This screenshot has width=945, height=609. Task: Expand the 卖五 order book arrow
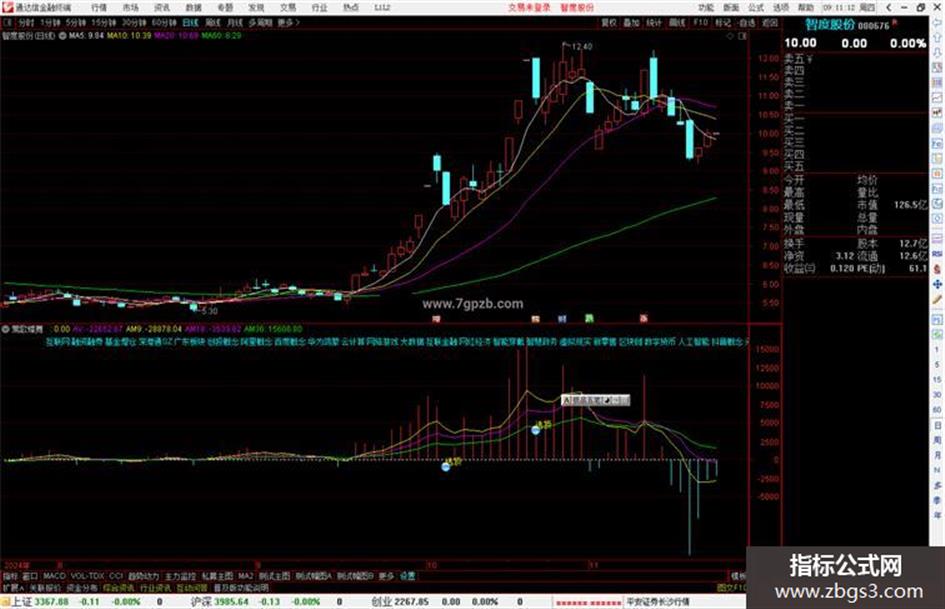(x=809, y=59)
